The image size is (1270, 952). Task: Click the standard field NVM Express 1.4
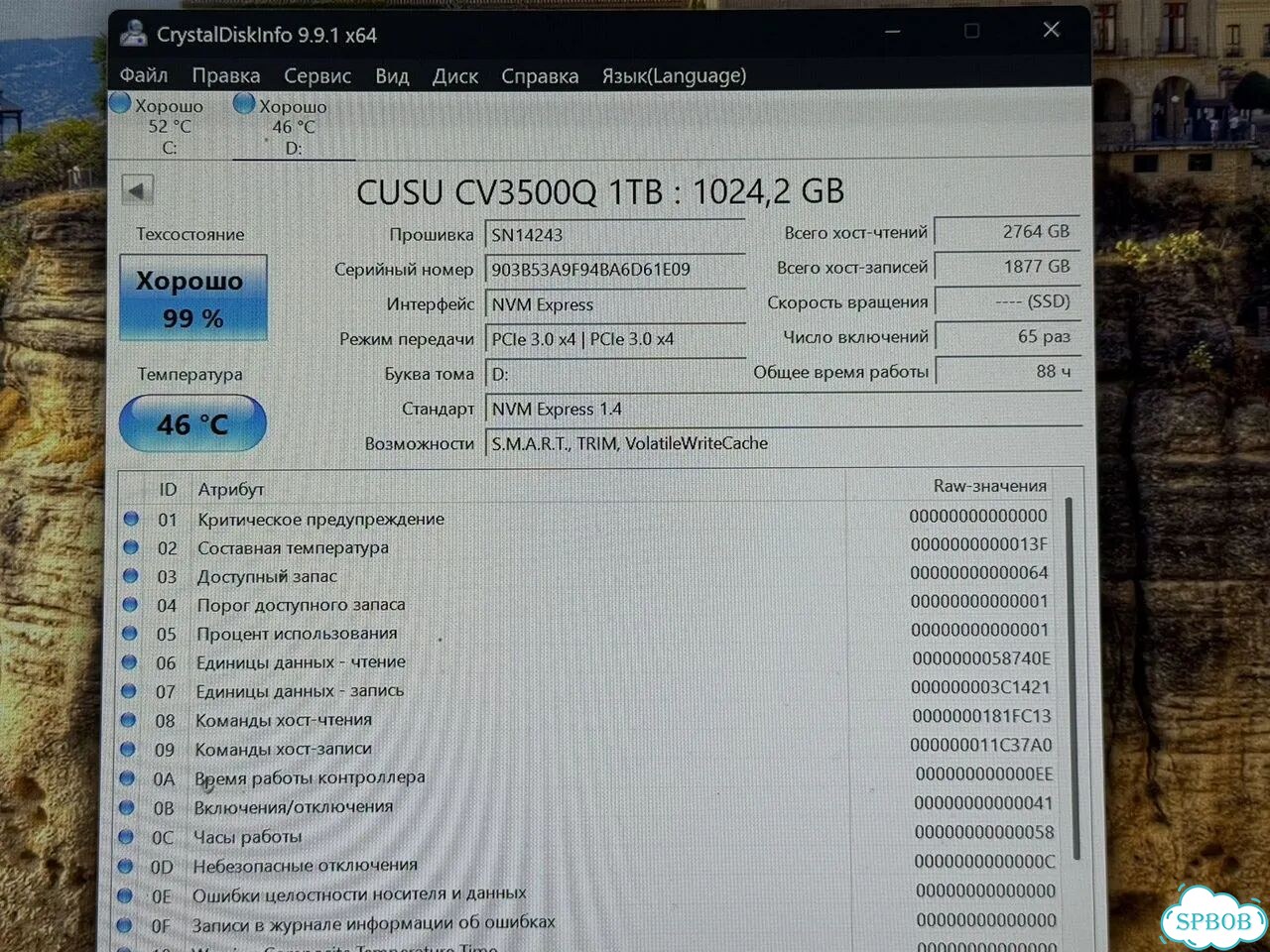point(783,409)
